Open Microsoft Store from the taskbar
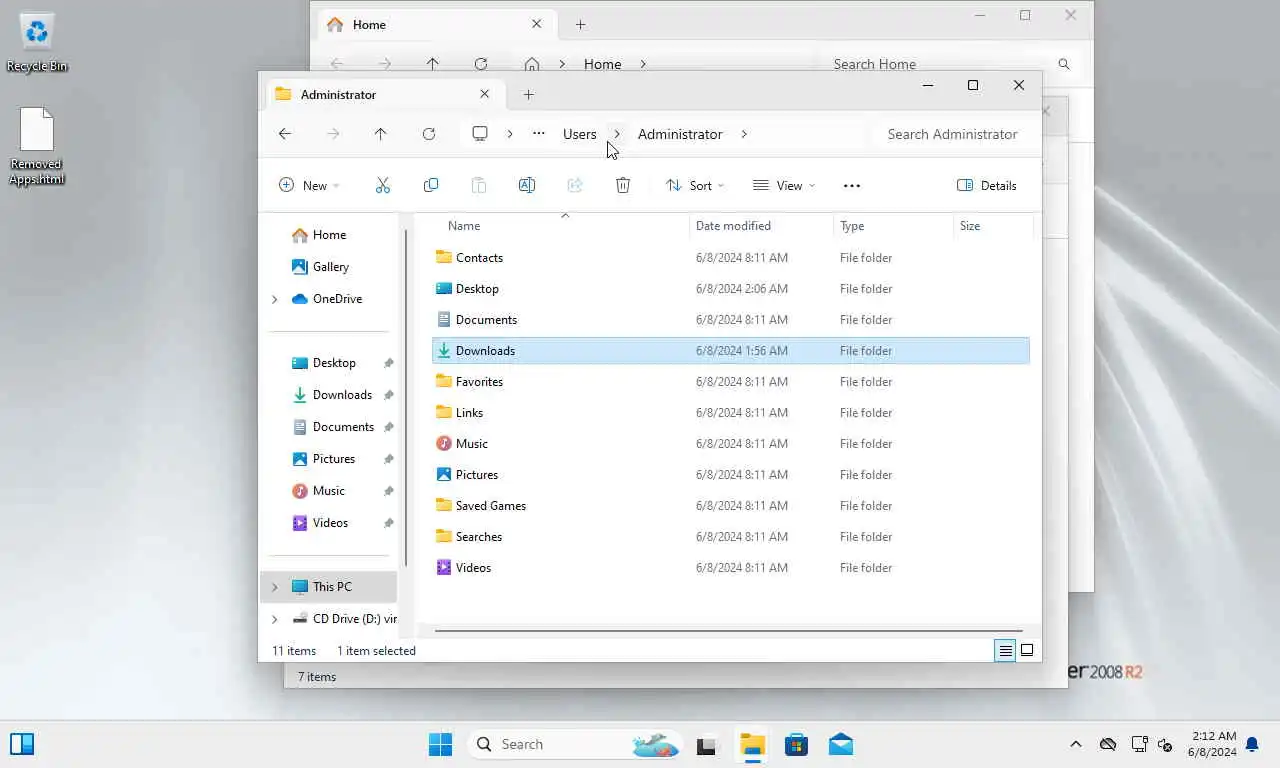Viewport: 1280px width, 768px height. (796, 744)
